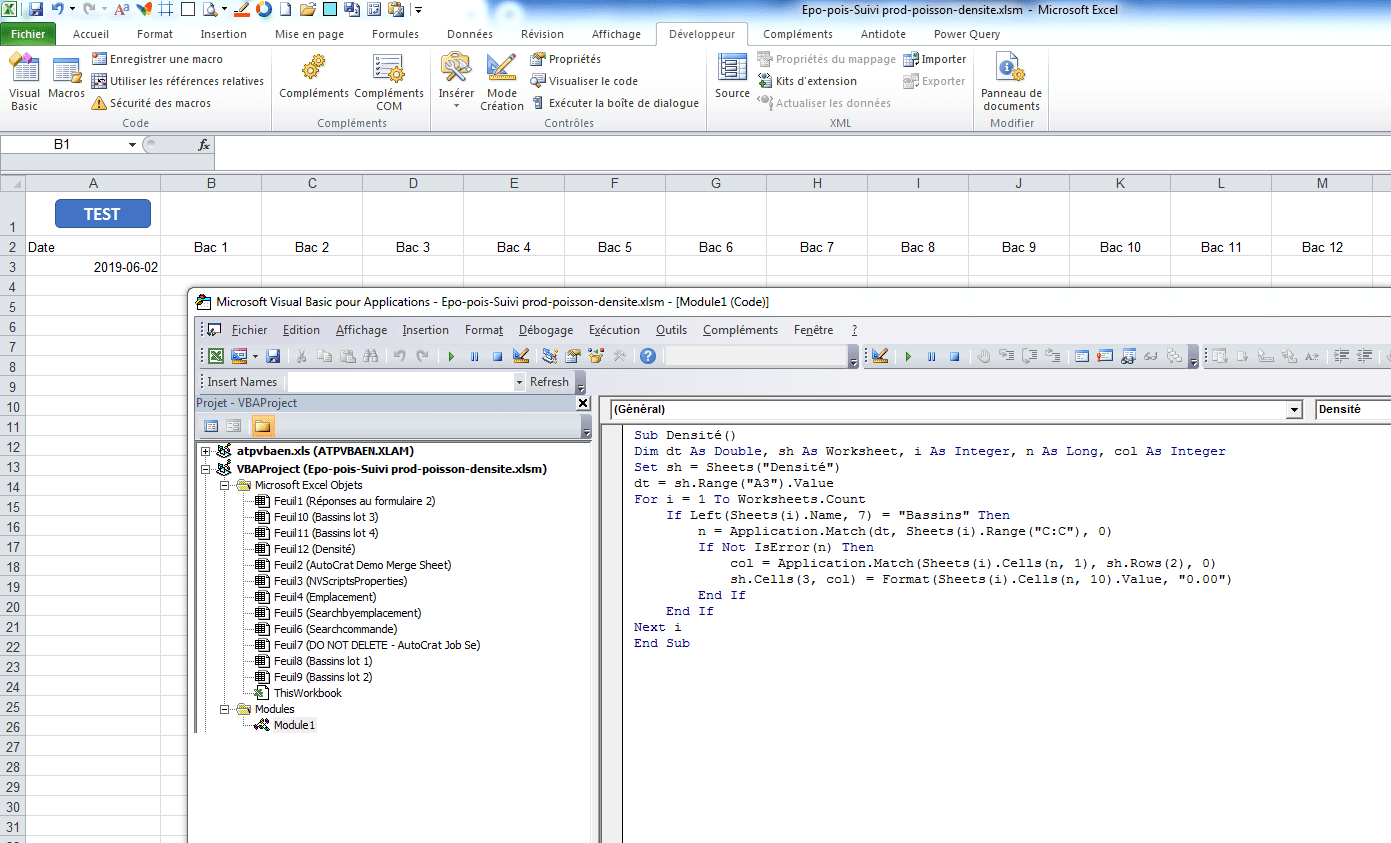The height and width of the screenshot is (843, 1391).
Task: Toggle Mode Création in the ribbon
Action: 501,81
